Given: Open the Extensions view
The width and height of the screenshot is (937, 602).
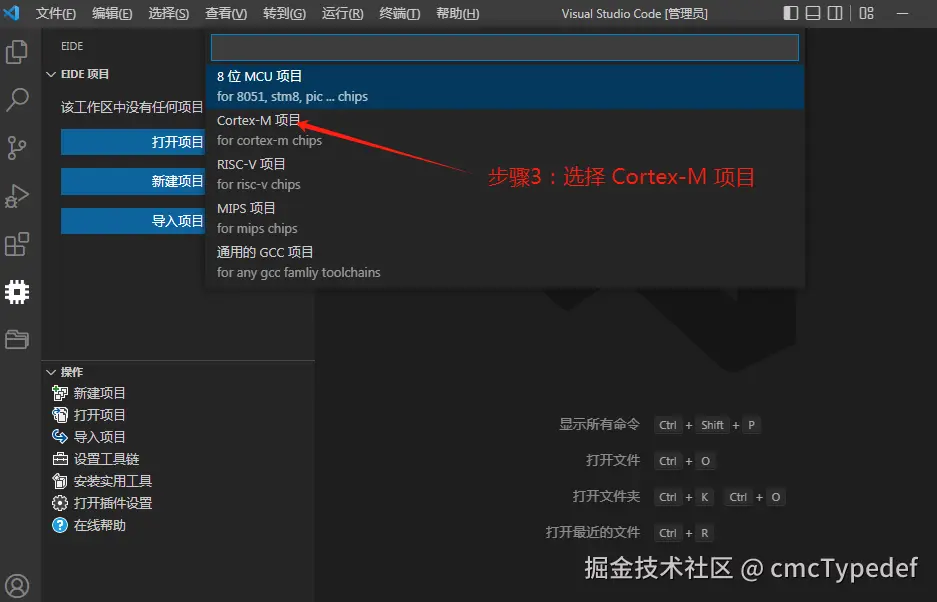Looking at the screenshot, I should pyautogui.click(x=17, y=244).
